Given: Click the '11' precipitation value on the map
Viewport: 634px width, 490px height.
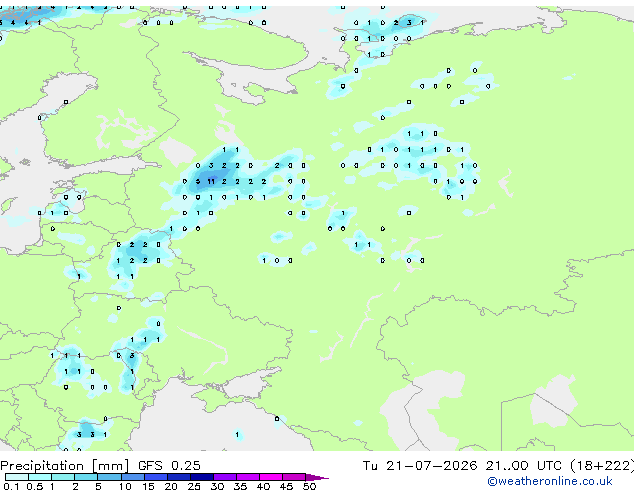Looking at the screenshot, I should point(211,182).
